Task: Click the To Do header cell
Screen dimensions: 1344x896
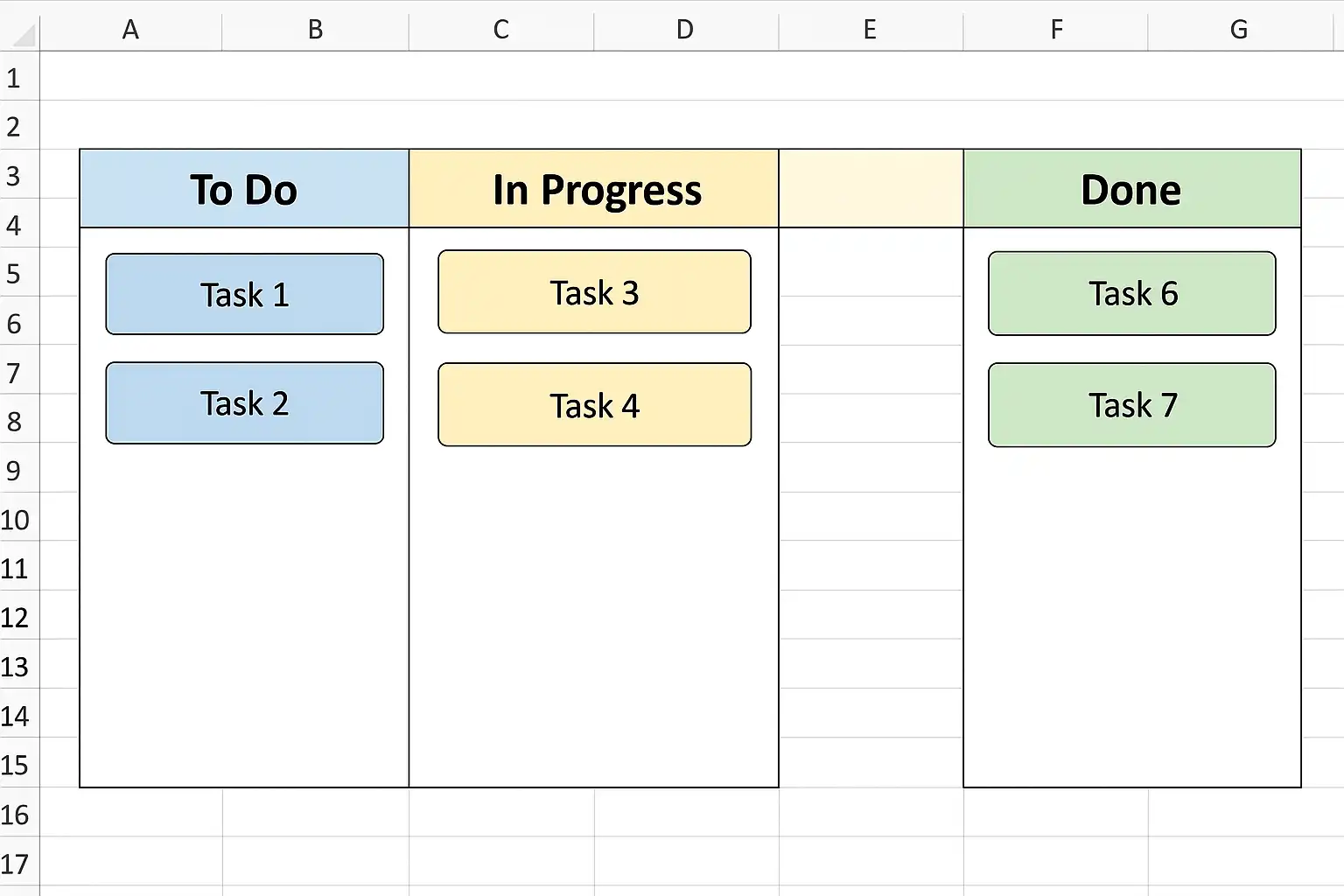Action: [244, 189]
